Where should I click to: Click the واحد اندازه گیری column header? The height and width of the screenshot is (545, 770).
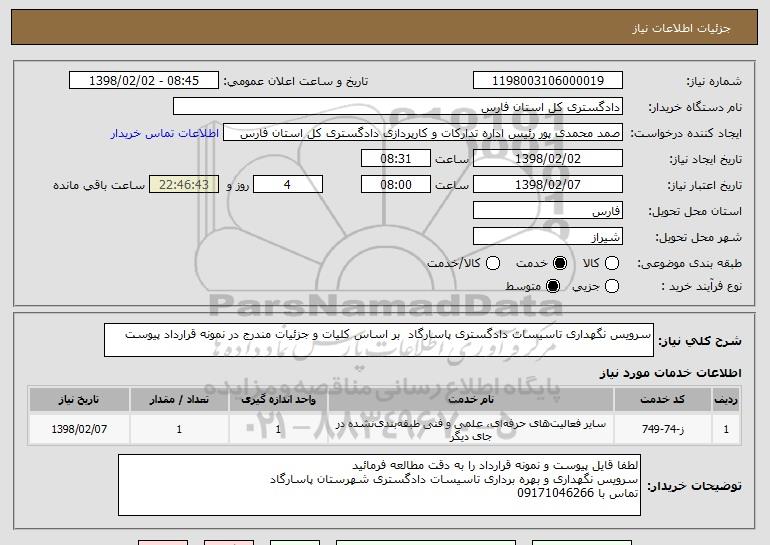coord(278,400)
